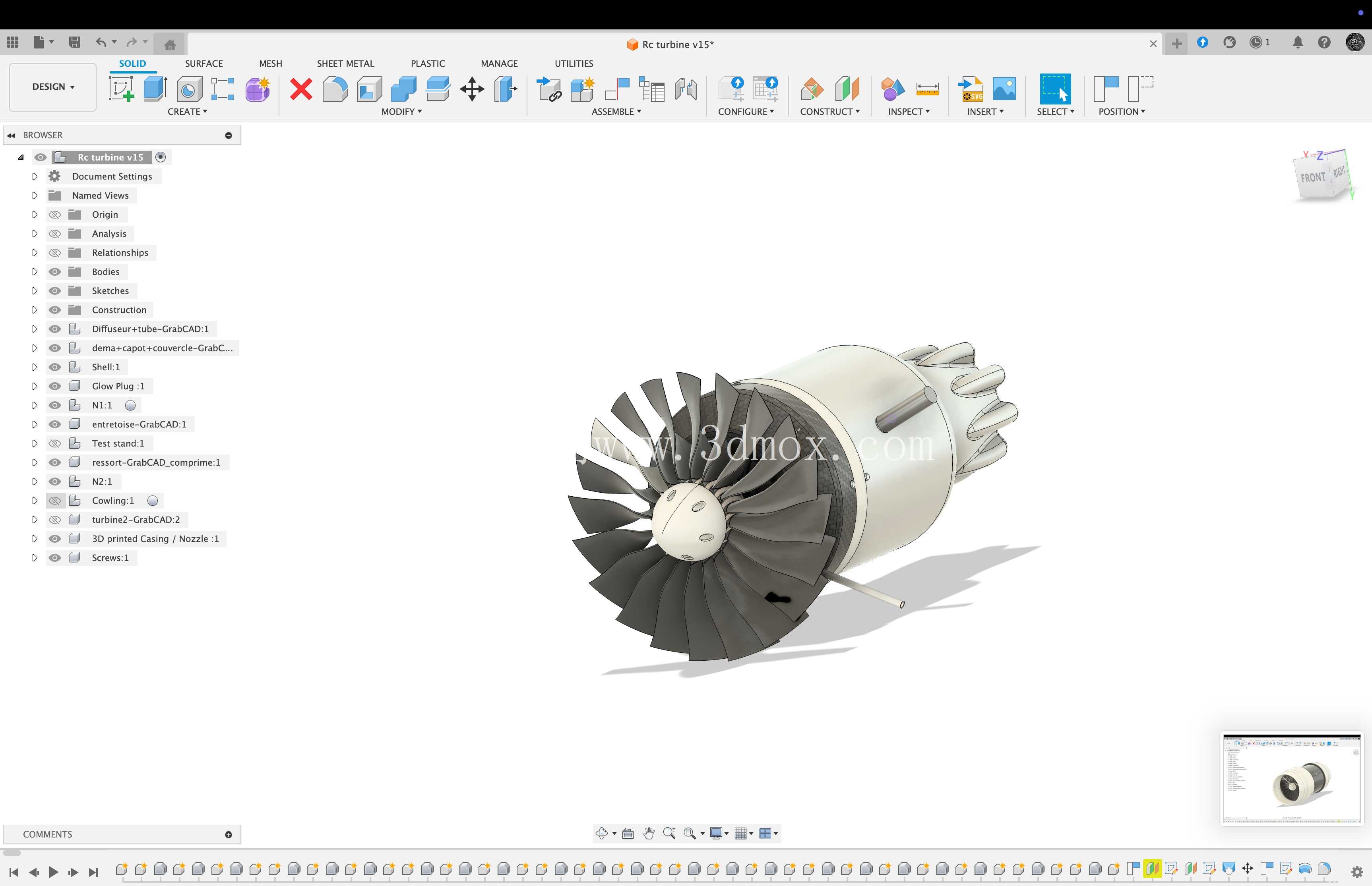The width and height of the screenshot is (1372, 886).
Task: Open timeline settings gear icon
Action: tap(1357, 872)
